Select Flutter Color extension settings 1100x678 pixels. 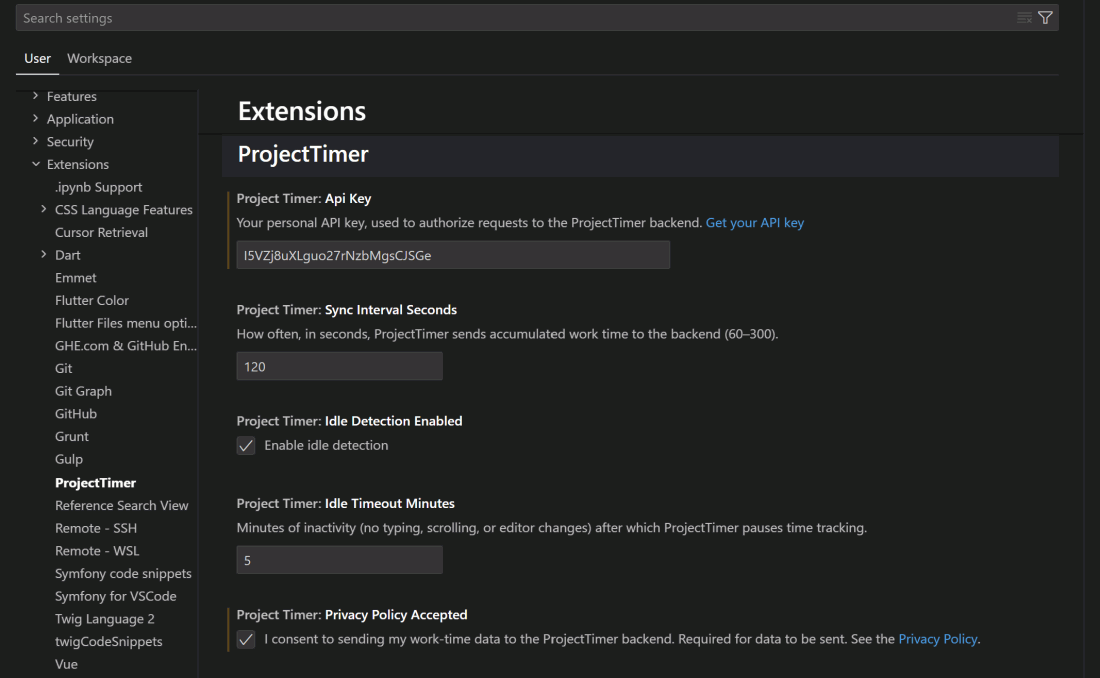pos(92,300)
